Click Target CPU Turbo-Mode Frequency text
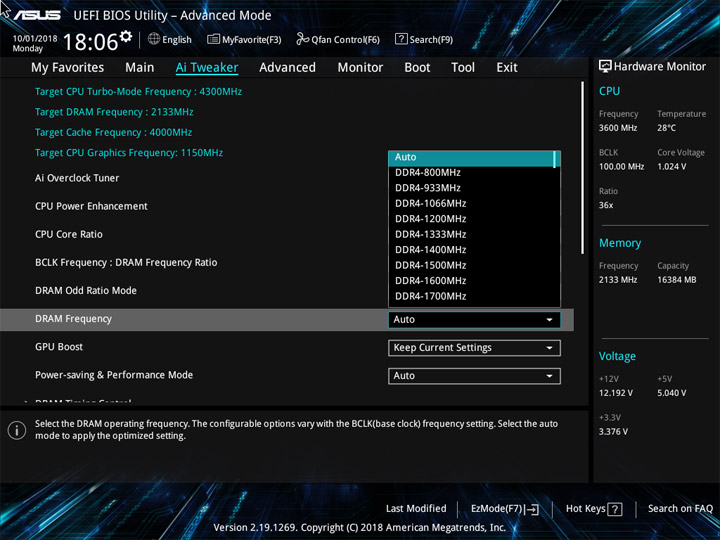Viewport: 720px width, 540px height. pos(138,92)
